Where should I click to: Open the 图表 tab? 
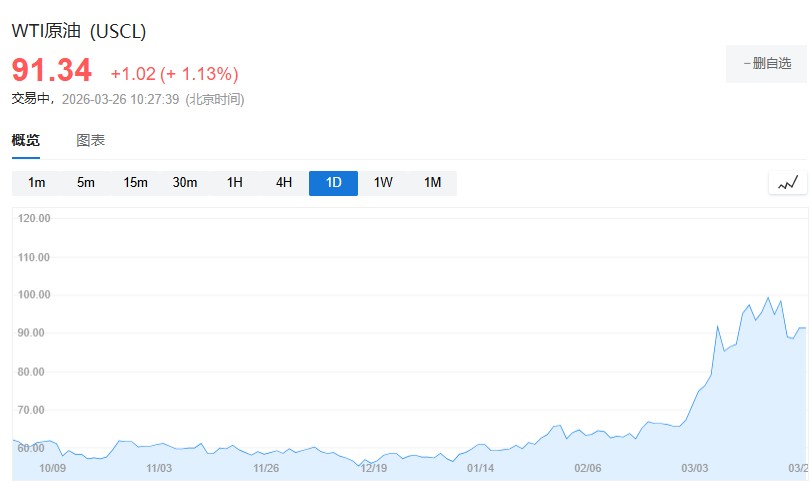91,140
